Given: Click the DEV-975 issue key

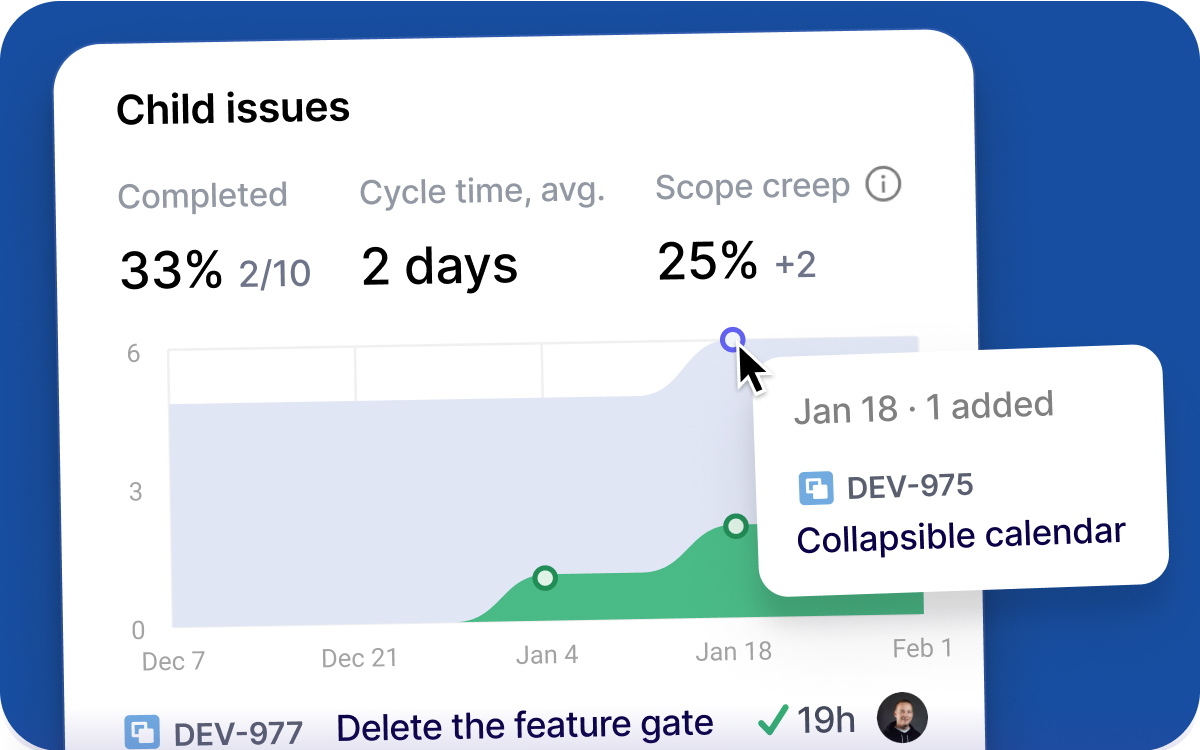Looking at the screenshot, I should coord(910,486).
